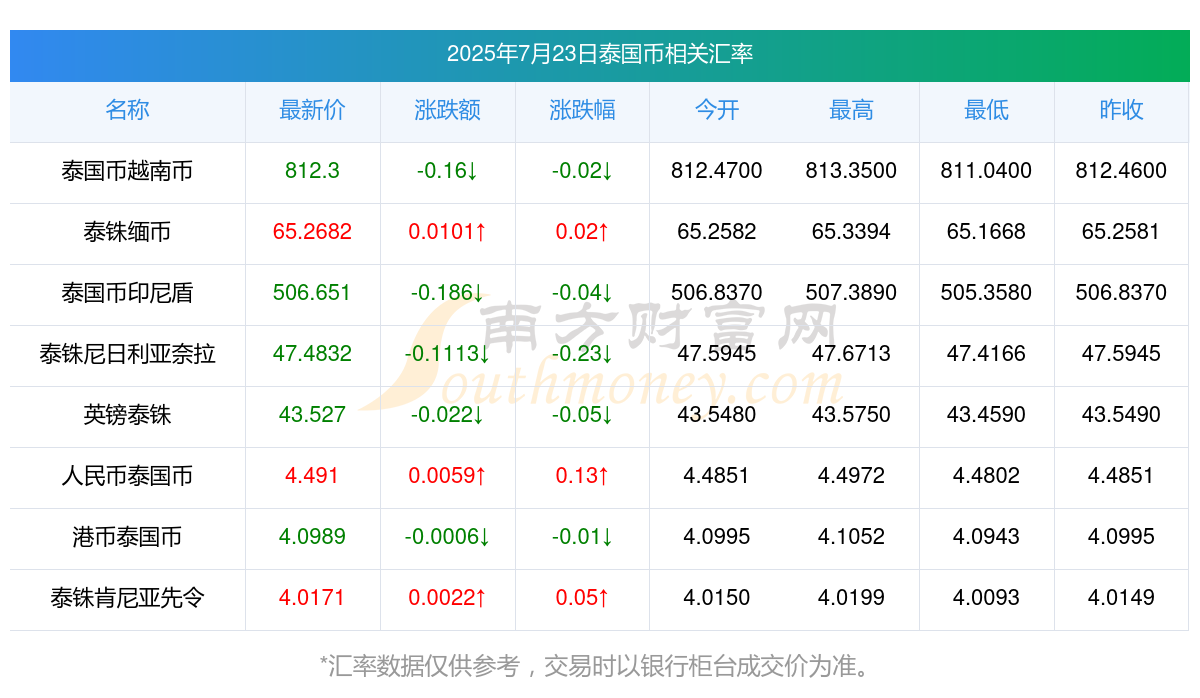Click latest price 43.527
The width and height of the screenshot is (1200, 698).
pos(312,415)
